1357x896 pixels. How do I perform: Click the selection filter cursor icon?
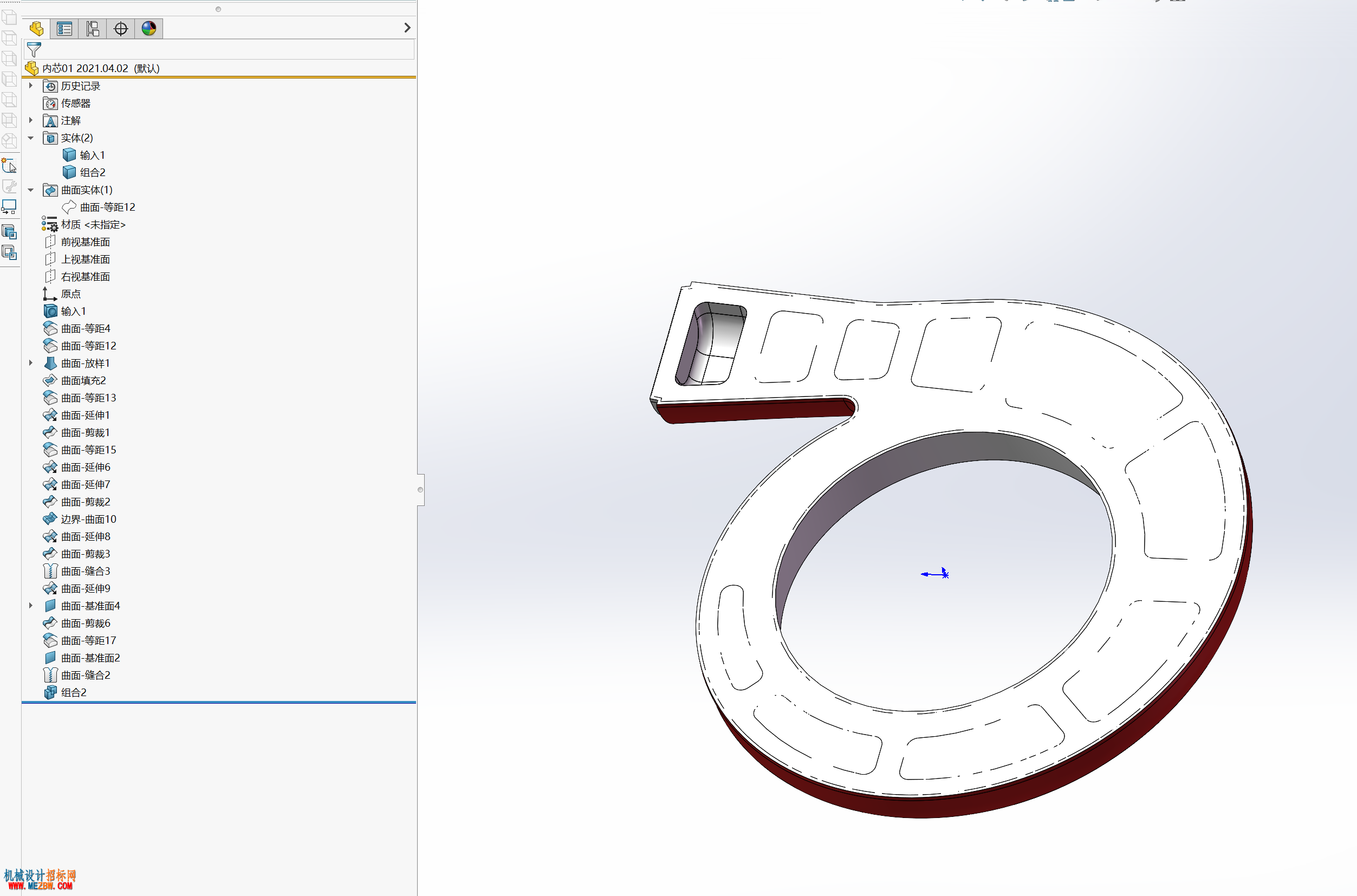click(x=9, y=166)
